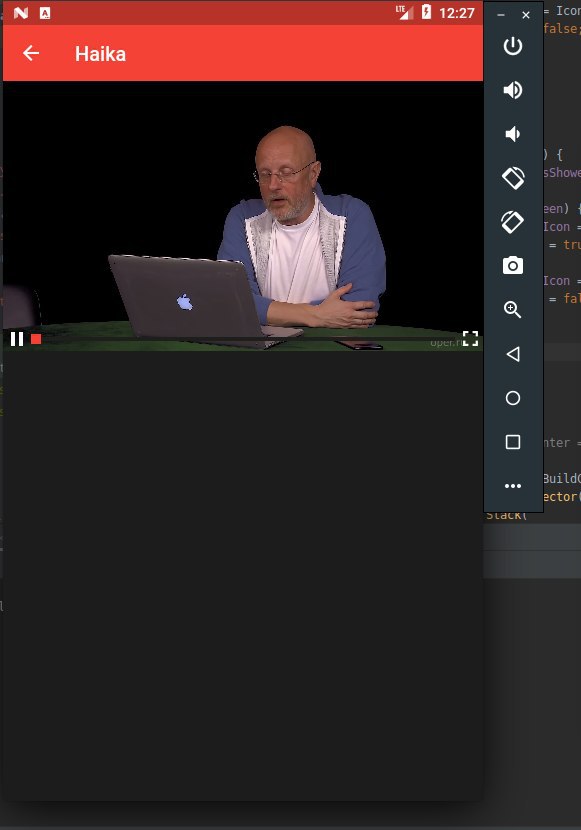Open the emulator extended controls (three dots)
The width and height of the screenshot is (581, 830).
point(513,486)
